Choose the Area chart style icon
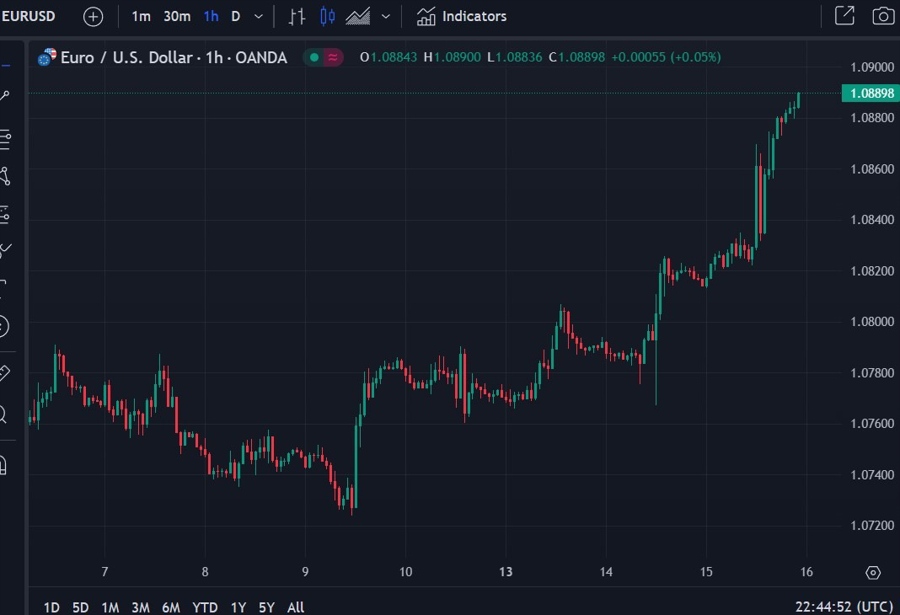This screenshot has width=900, height=615. pos(358,17)
